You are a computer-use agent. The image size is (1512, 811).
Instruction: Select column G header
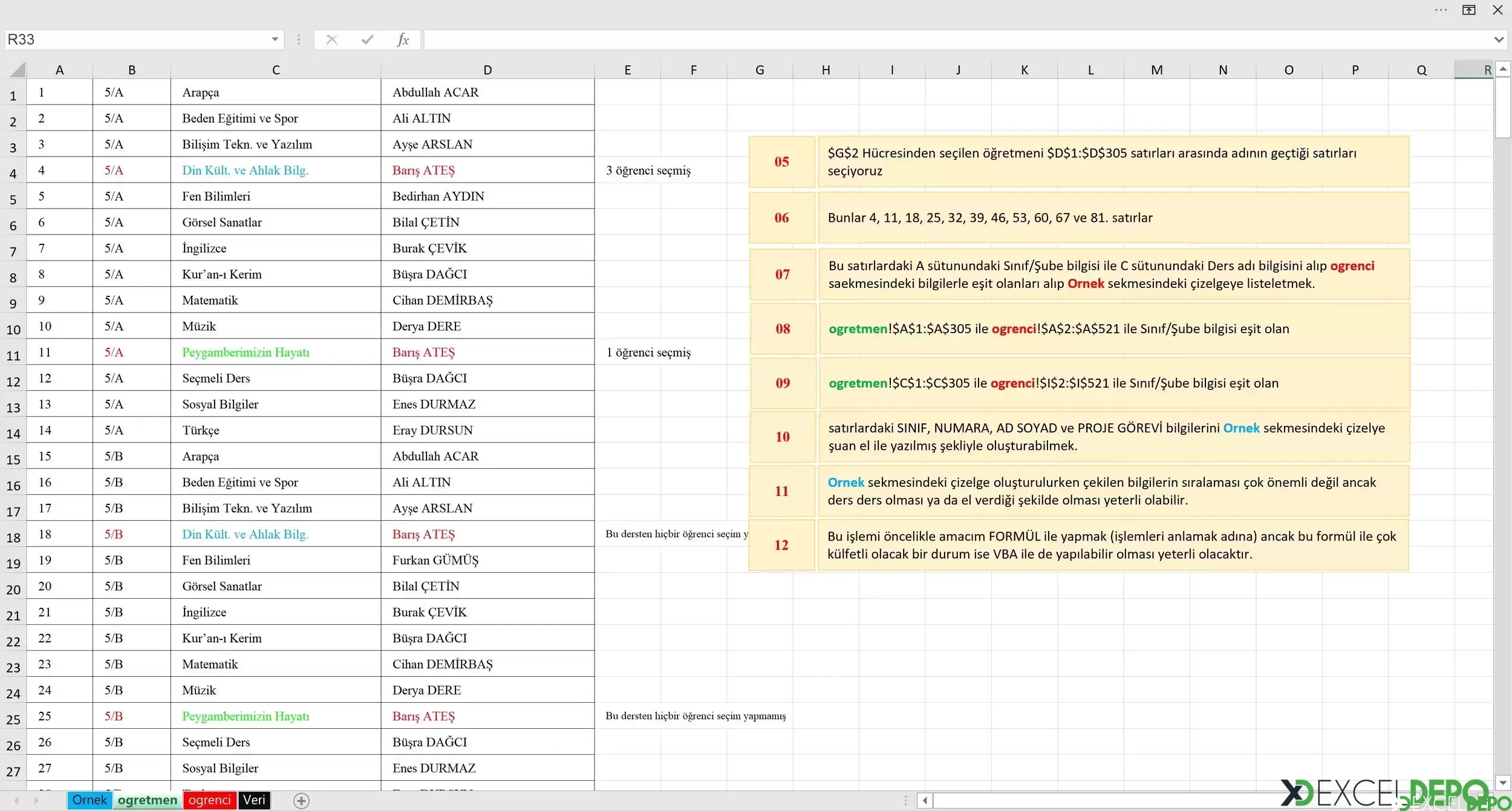point(760,70)
